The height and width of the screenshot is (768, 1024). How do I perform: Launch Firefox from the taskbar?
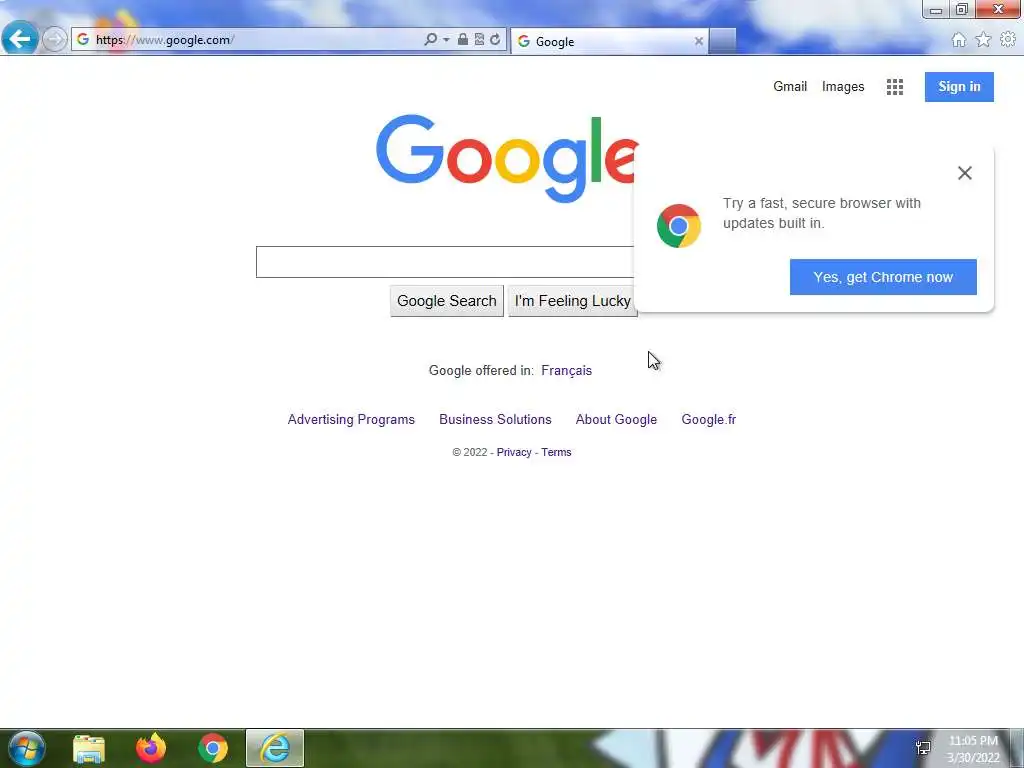coord(151,748)
